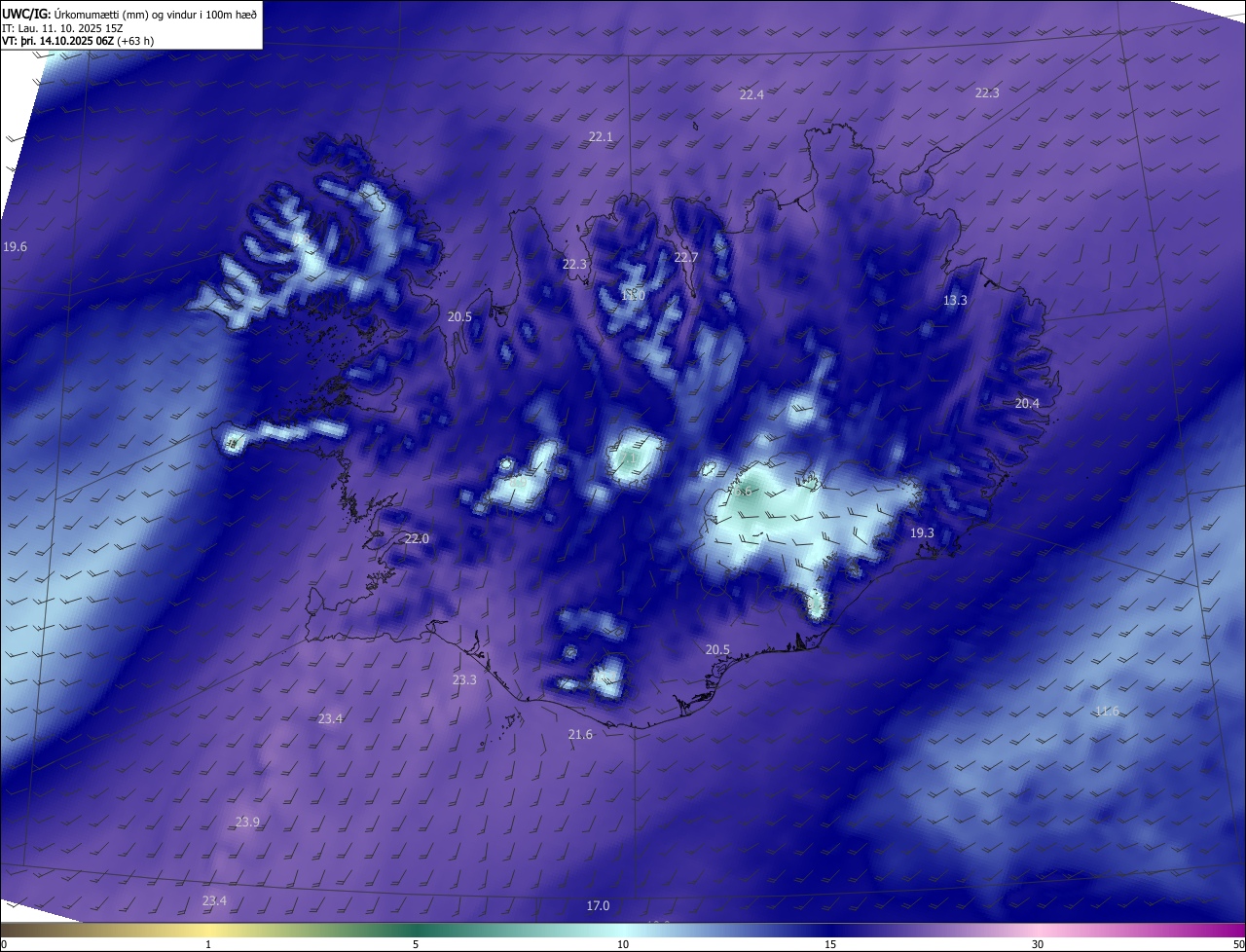
Task: Click the map value 19.6
Action: pos(16,247)
